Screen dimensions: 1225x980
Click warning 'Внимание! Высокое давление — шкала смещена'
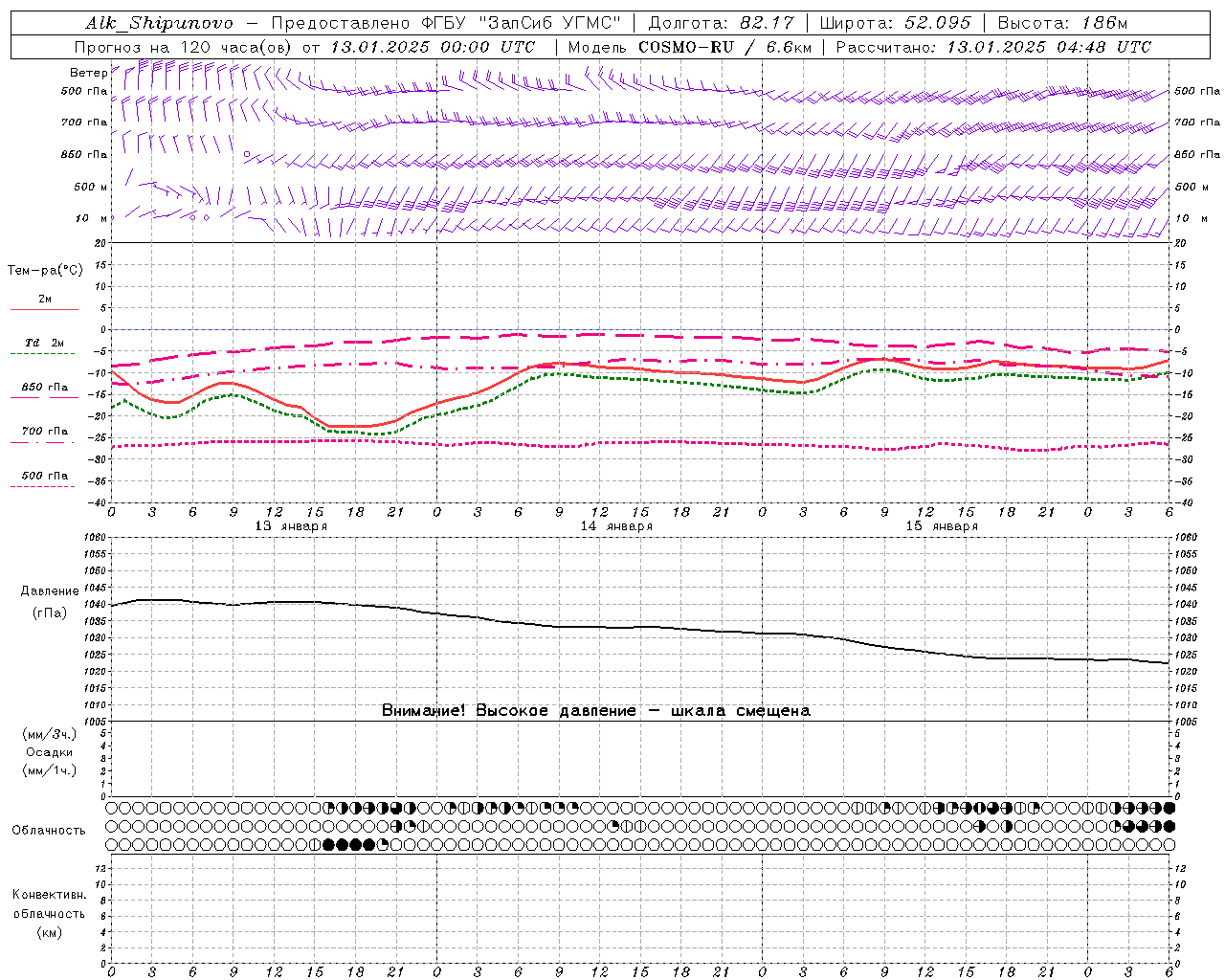pos(596,711)
